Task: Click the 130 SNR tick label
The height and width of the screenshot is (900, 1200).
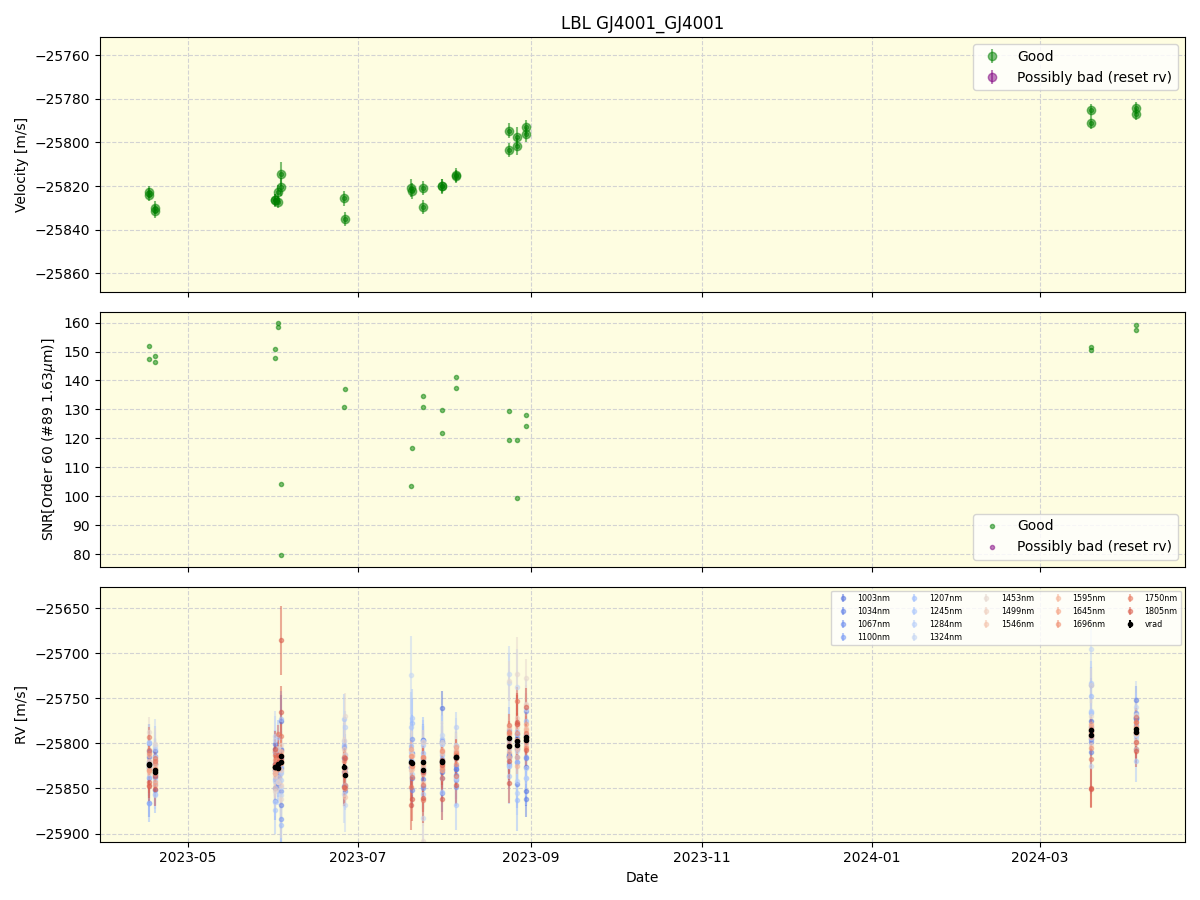Action: pos(78,410)
